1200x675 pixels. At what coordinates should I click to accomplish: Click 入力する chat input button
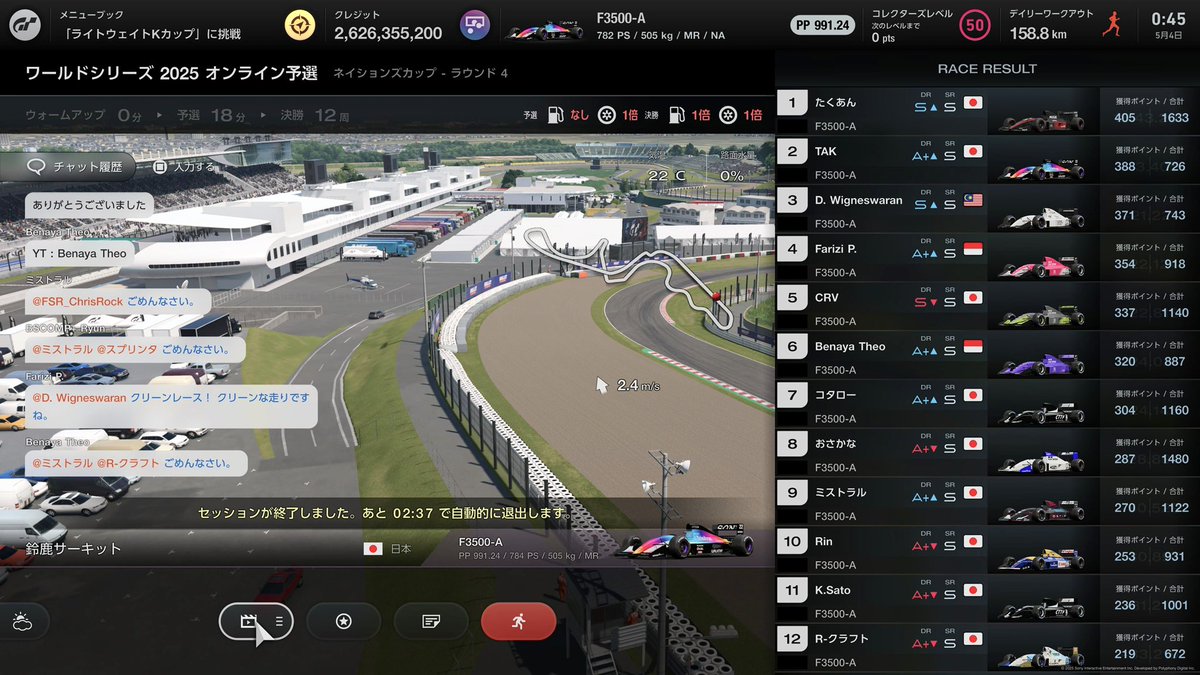(x=184, y=167)
